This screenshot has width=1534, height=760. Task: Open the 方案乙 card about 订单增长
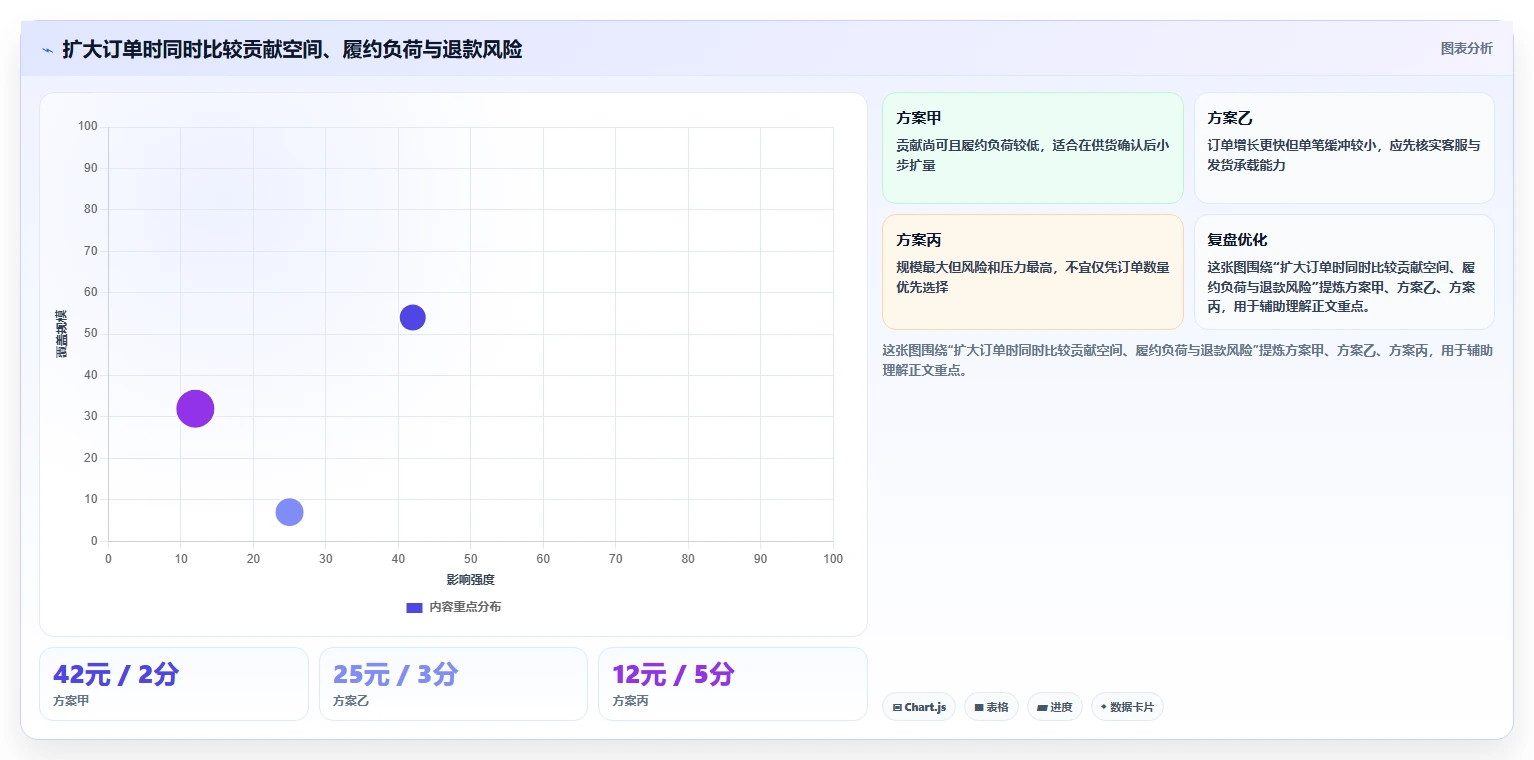(x=1344, y=148)
